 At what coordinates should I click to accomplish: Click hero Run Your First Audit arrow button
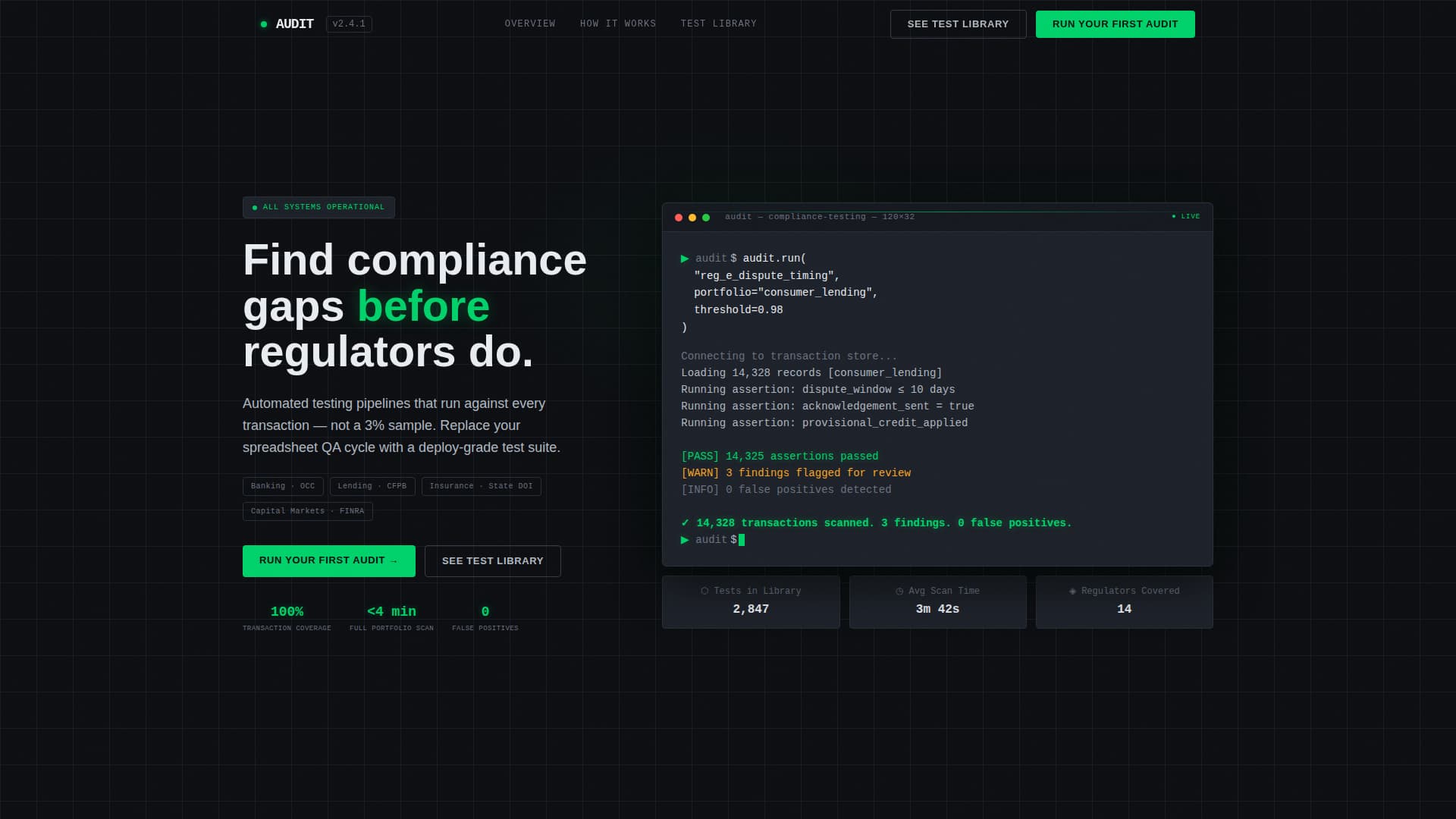click(329, 561)
